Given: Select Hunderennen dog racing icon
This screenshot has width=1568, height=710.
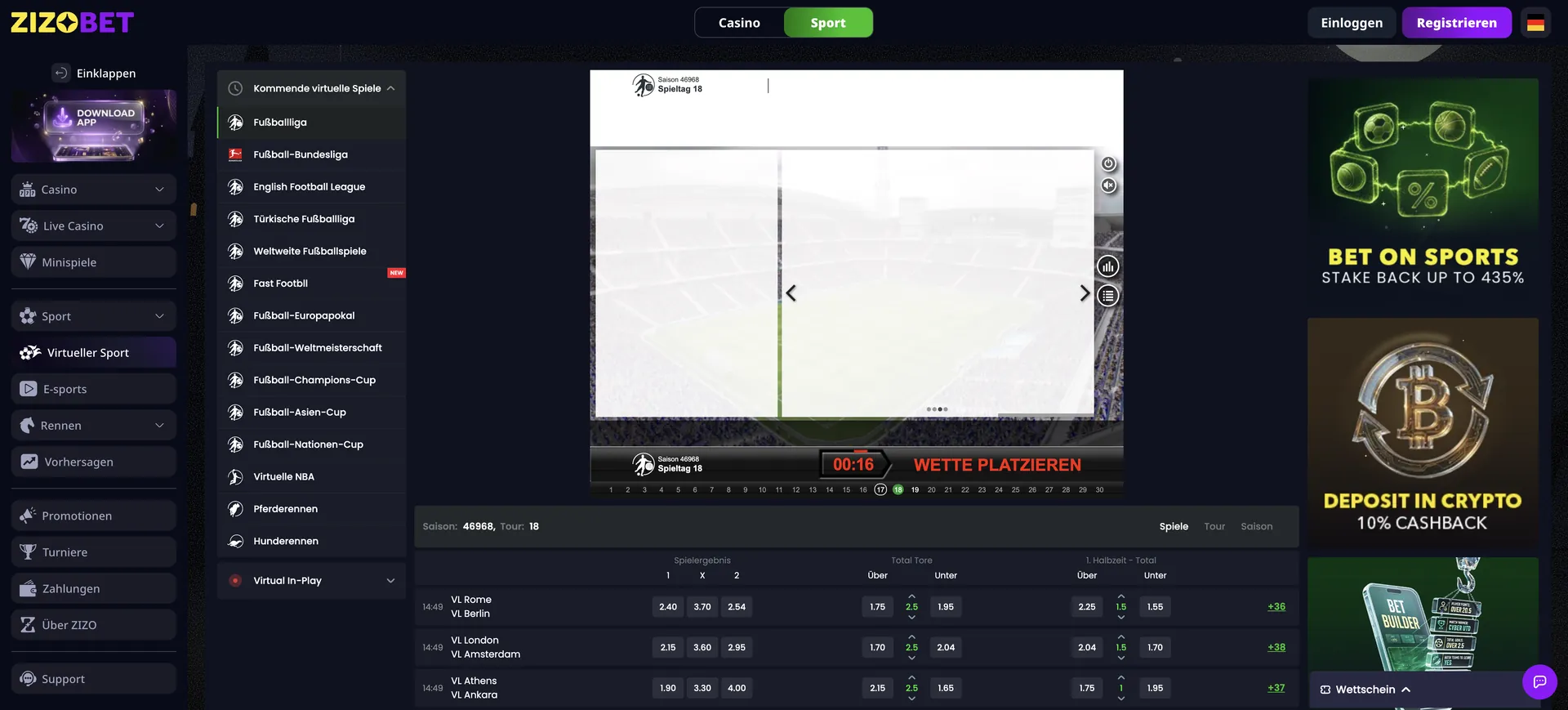Looking at the screenshot, I should [235, 541].
